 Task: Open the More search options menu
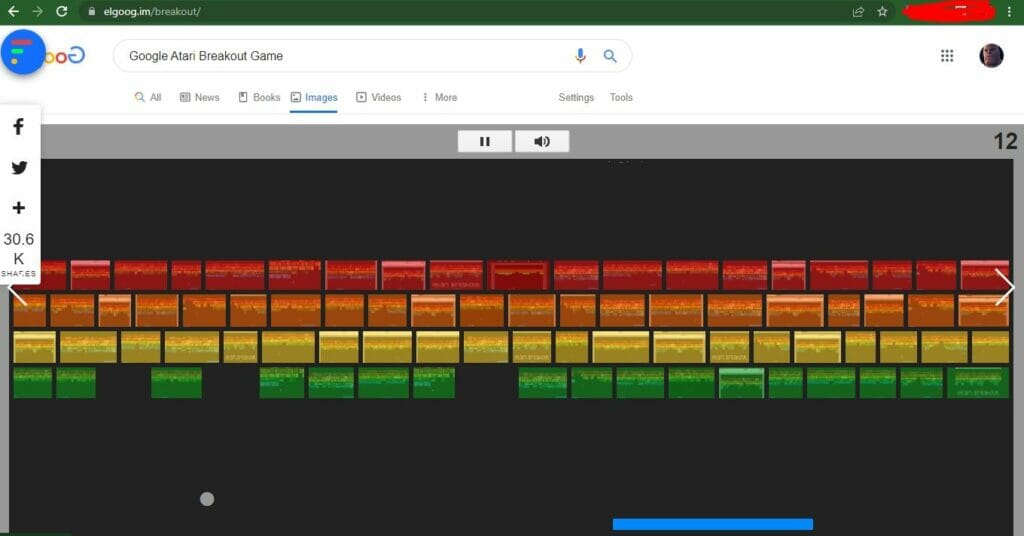pyautogui.click(x=439, y=98)
